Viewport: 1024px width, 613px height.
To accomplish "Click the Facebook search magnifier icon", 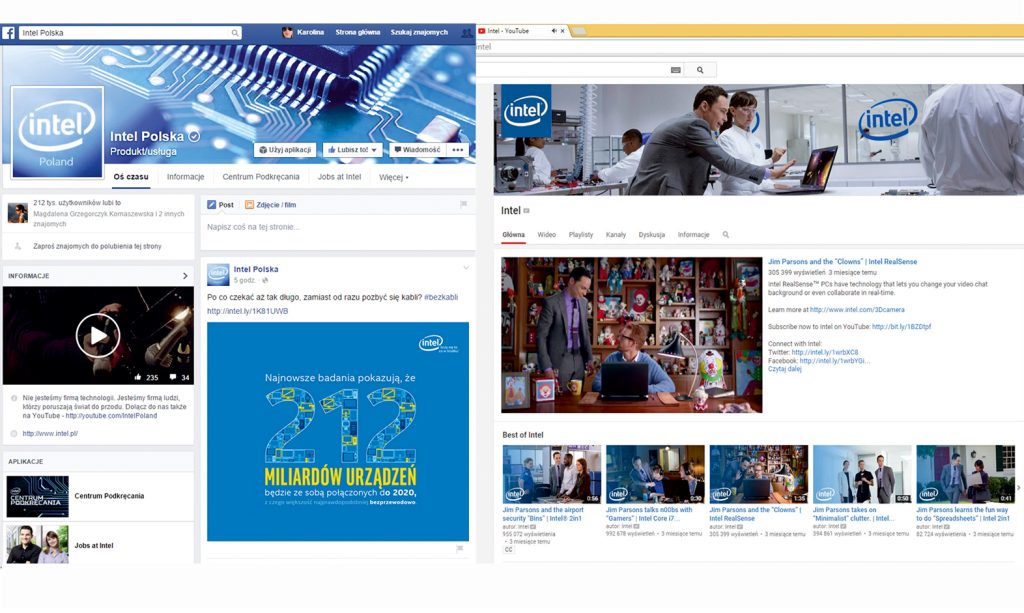I will click(x=235, y=33).
